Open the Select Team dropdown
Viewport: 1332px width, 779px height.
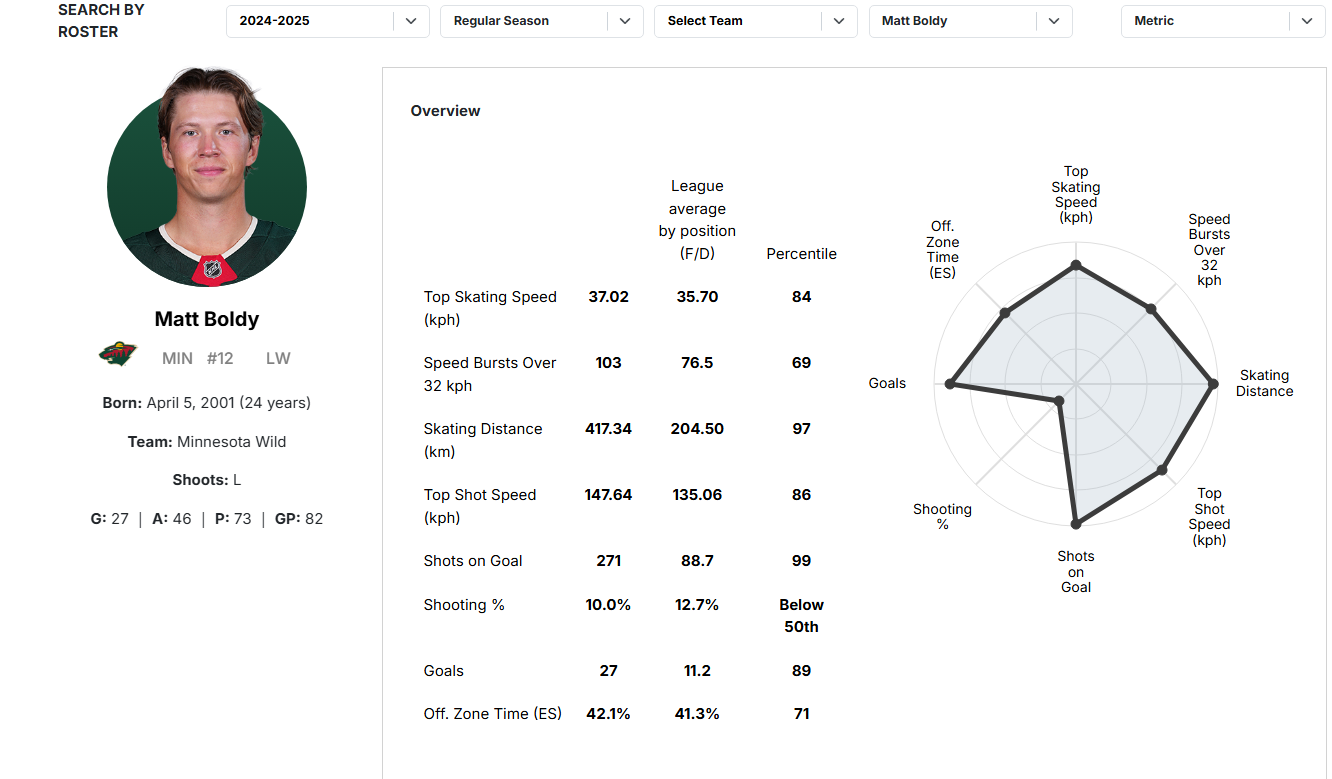coord(755,21)
